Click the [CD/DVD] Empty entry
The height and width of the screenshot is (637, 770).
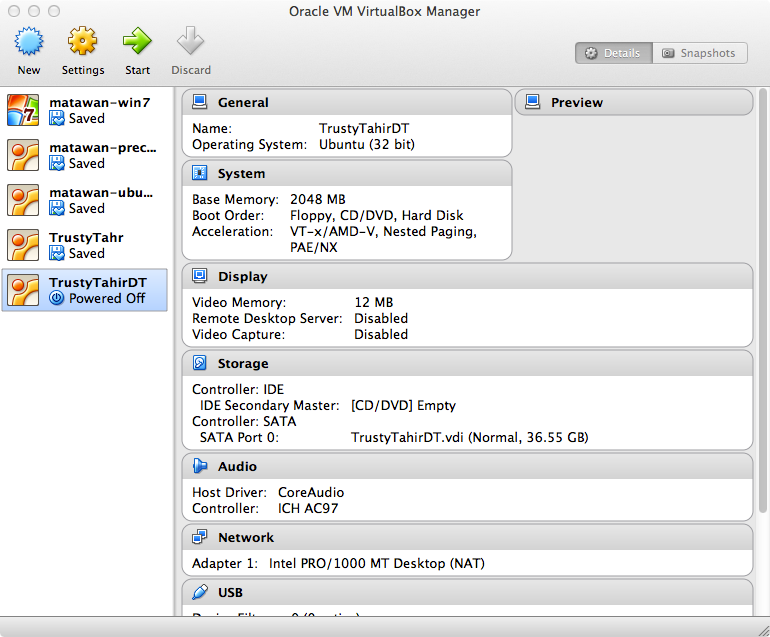(x=403, y=406)
